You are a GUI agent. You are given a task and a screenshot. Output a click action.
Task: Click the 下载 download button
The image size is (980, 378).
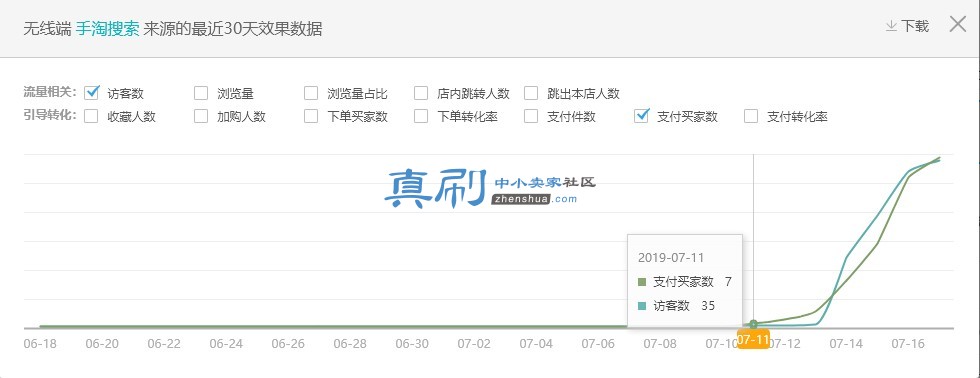pos(908,26)
